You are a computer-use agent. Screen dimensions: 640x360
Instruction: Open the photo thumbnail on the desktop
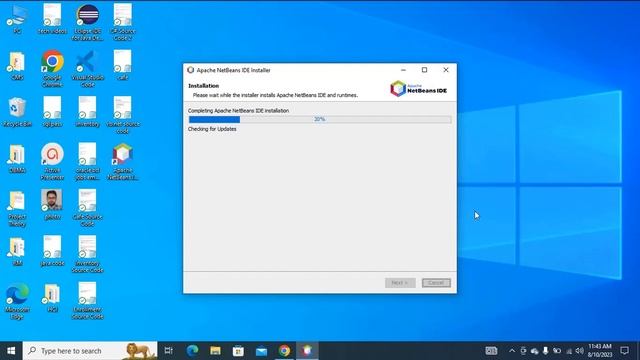tap(52, 203)
